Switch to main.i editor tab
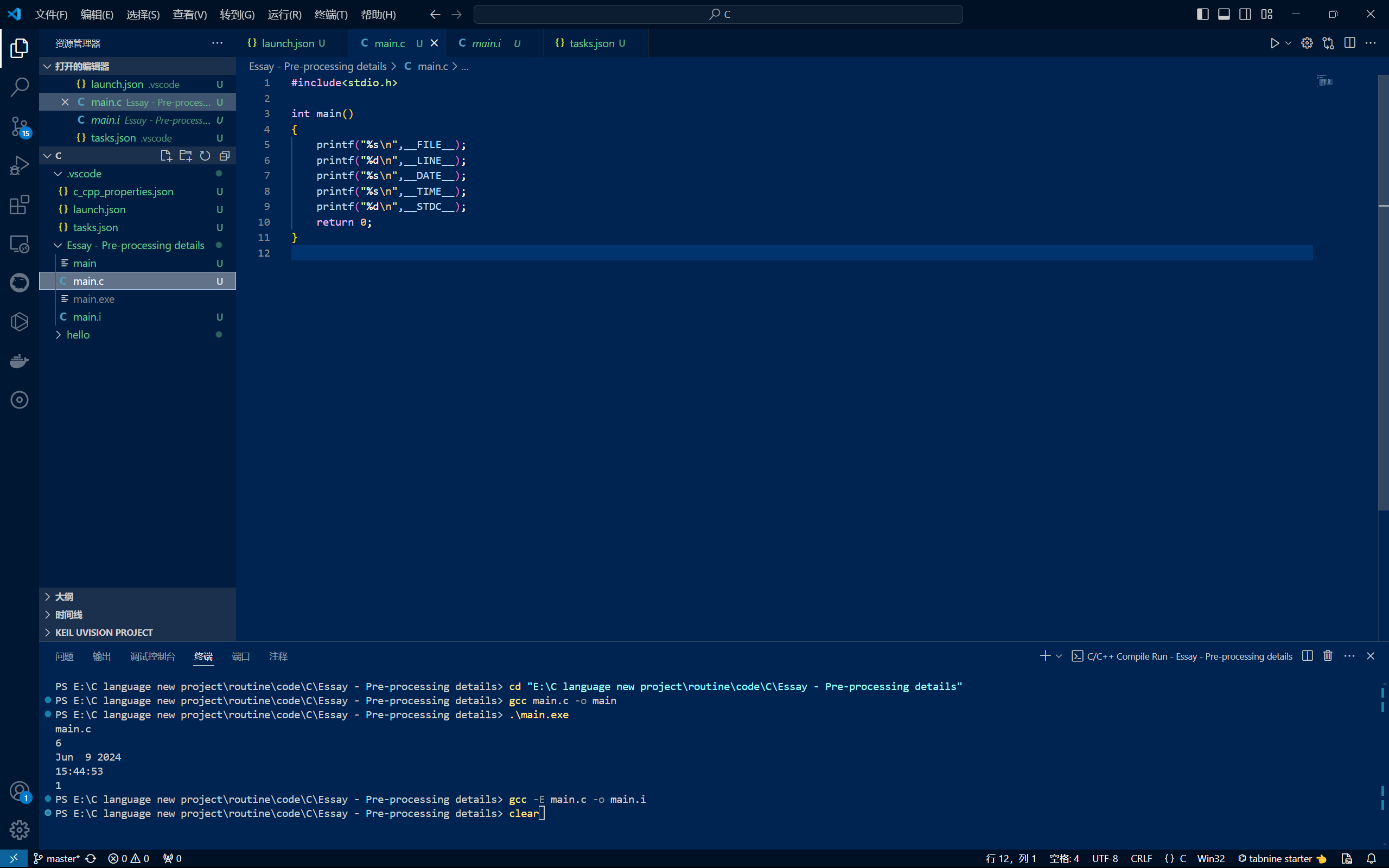This screenshot has height=868, width=1389. 494,43
